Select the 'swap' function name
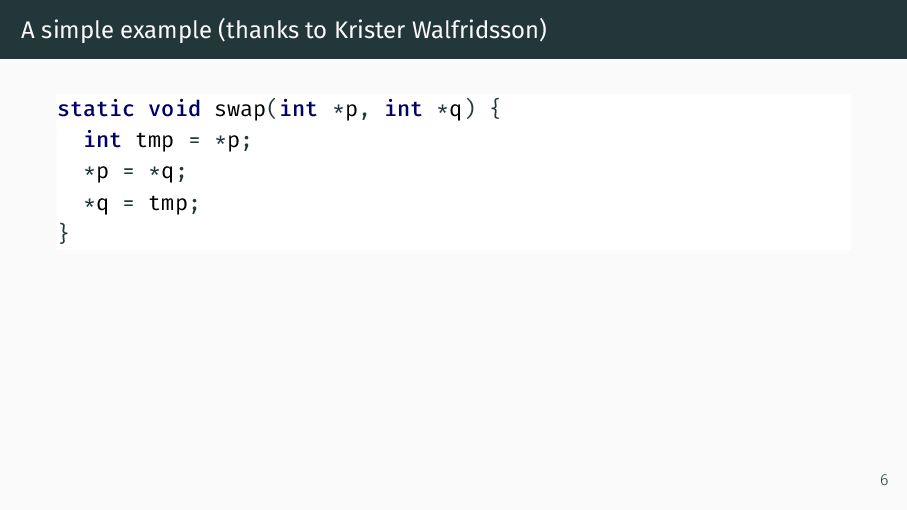The height and width of the screenshot is (510, 907). click(x=239, y=110)
